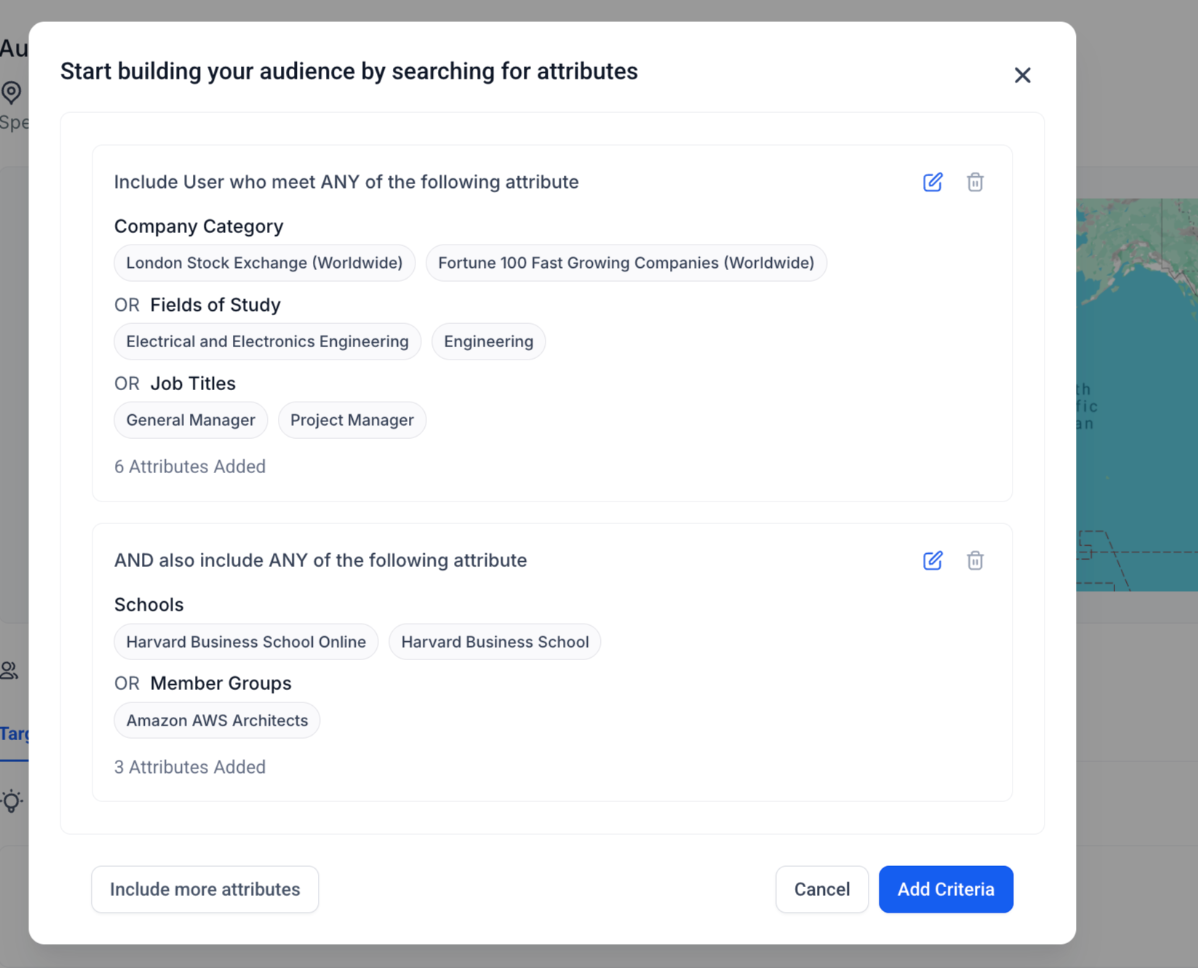This screenshot has height=968, width=1198.
Task: Select Harvard Business School Online chip
Action: [x=246, y=642]
